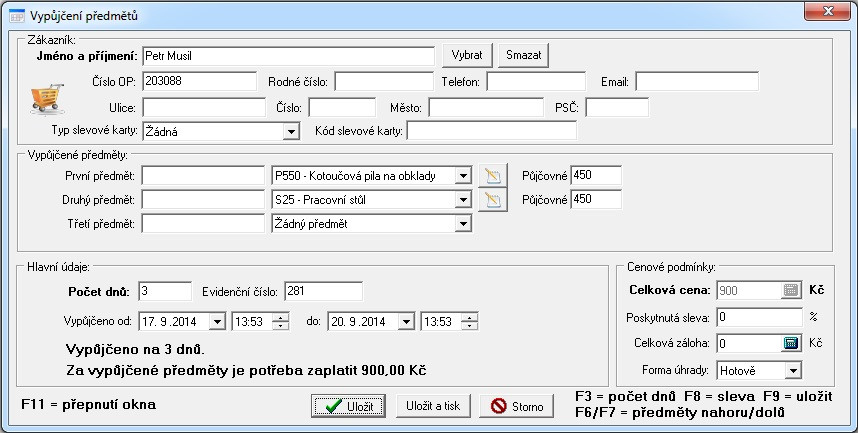Increase the 'do' end time with the spinner
The height and width of the screenshot is (433, 858).
pyautogui.click(x=469, y=317)
